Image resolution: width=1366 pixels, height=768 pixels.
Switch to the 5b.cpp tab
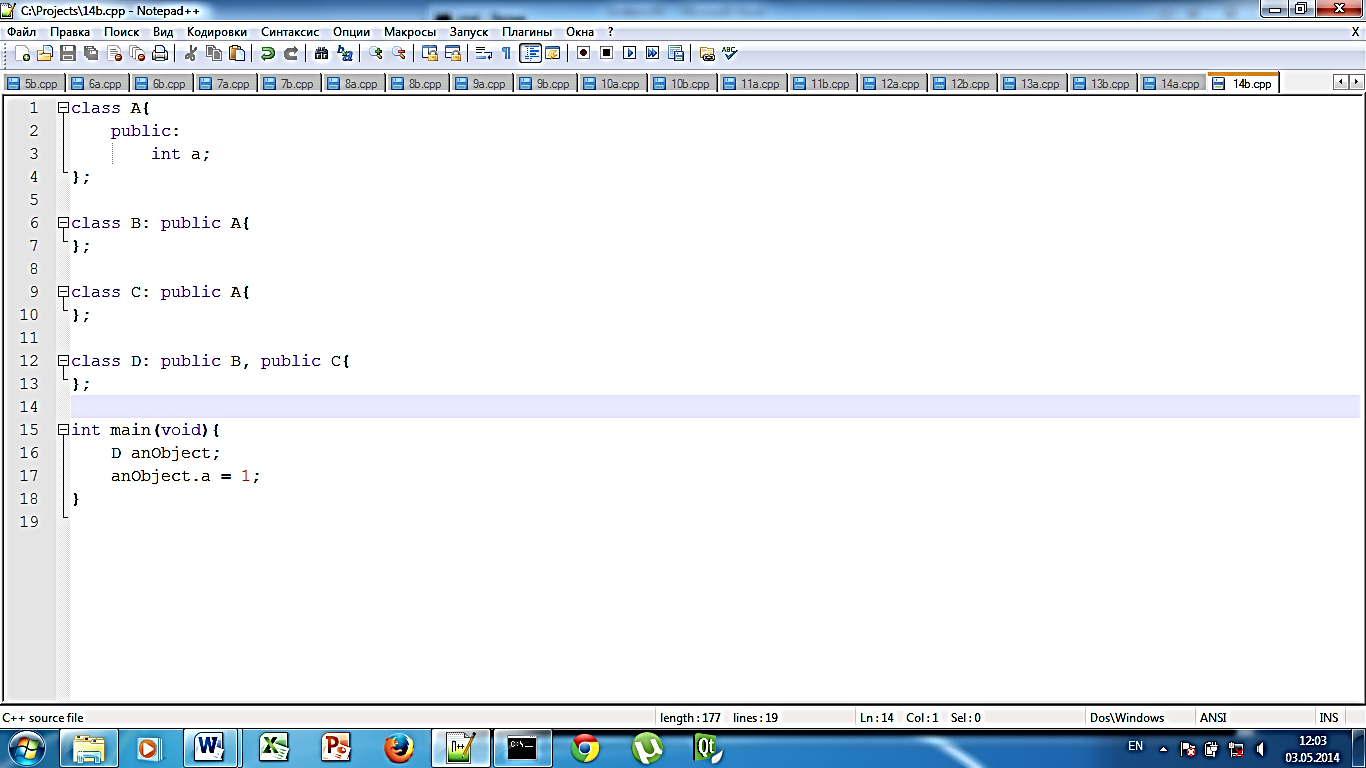click(x=33, y=84)
